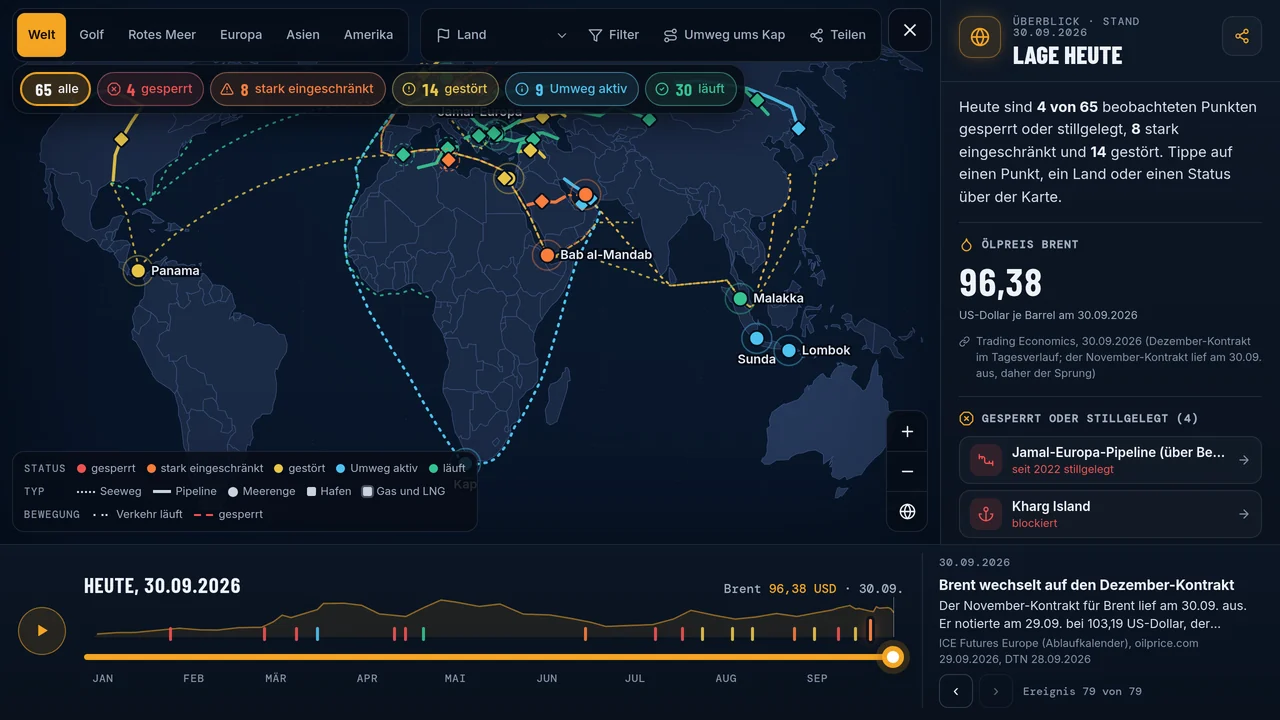This screenshot has width=1280, height=720.
Task: Switch to the Asien region tab
Action: coord(303,35)
